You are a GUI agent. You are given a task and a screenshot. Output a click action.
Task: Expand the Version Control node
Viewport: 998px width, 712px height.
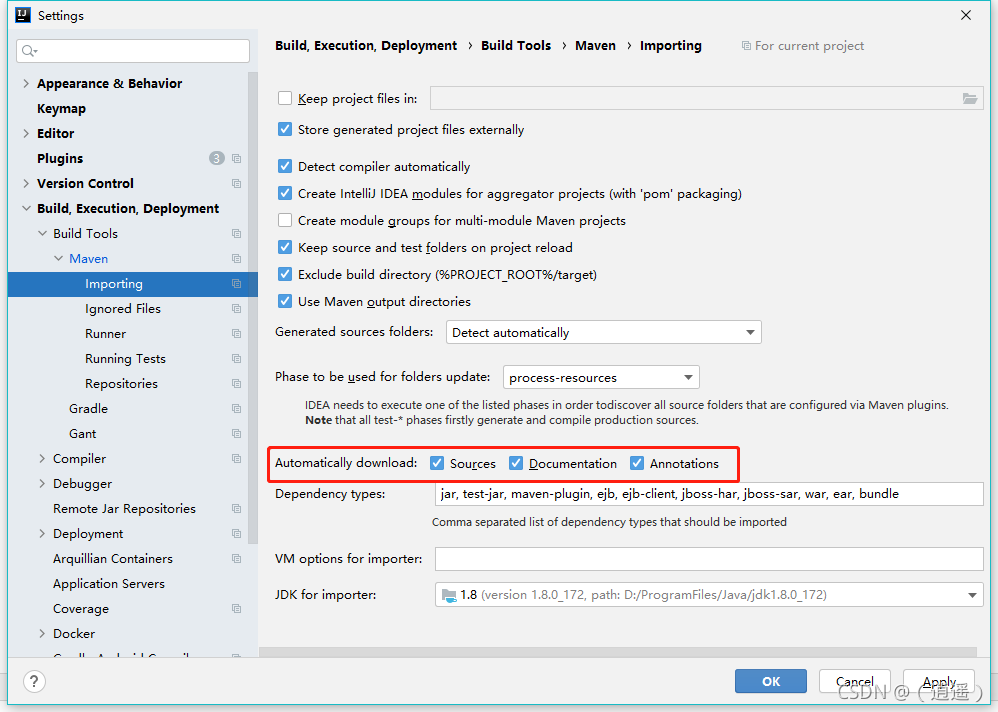tap(26, 183)
